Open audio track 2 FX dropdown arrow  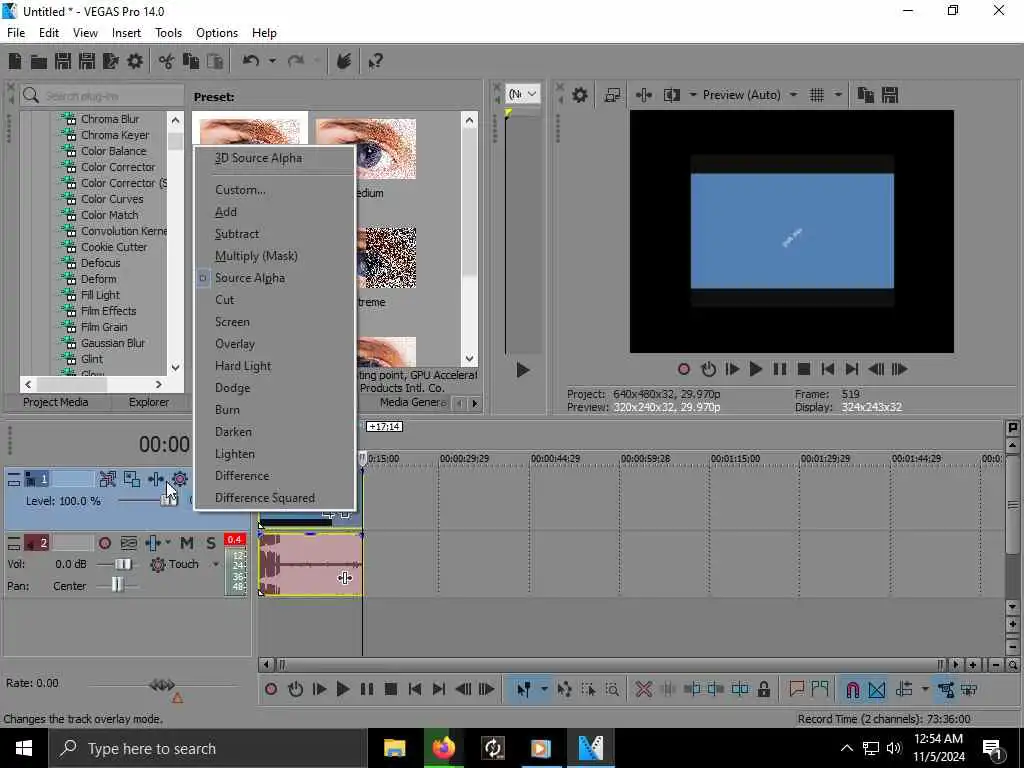click(x=168, y=543)
